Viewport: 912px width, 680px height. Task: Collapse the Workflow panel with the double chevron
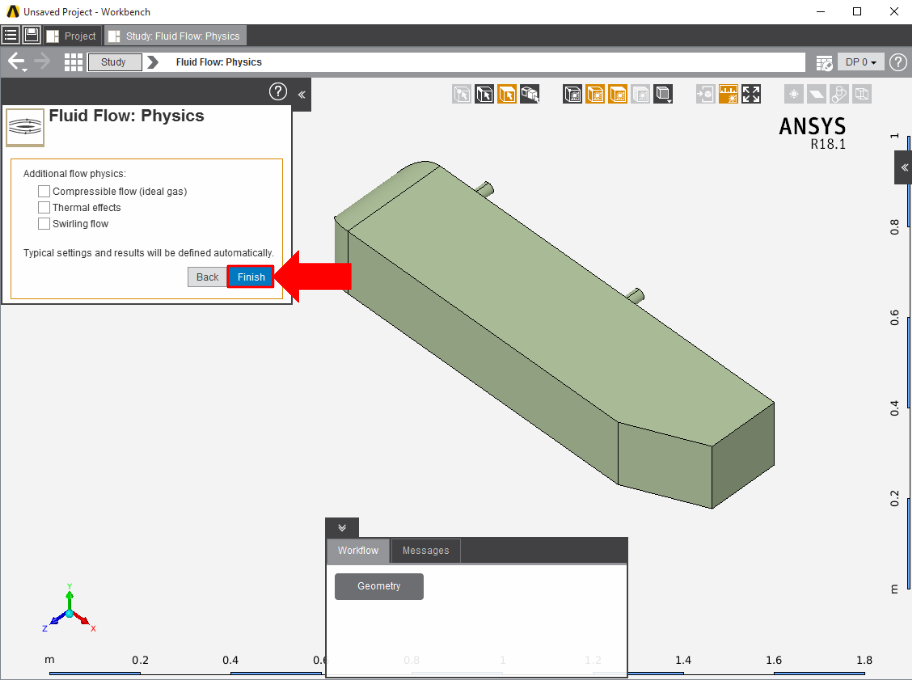pos(342,528)
